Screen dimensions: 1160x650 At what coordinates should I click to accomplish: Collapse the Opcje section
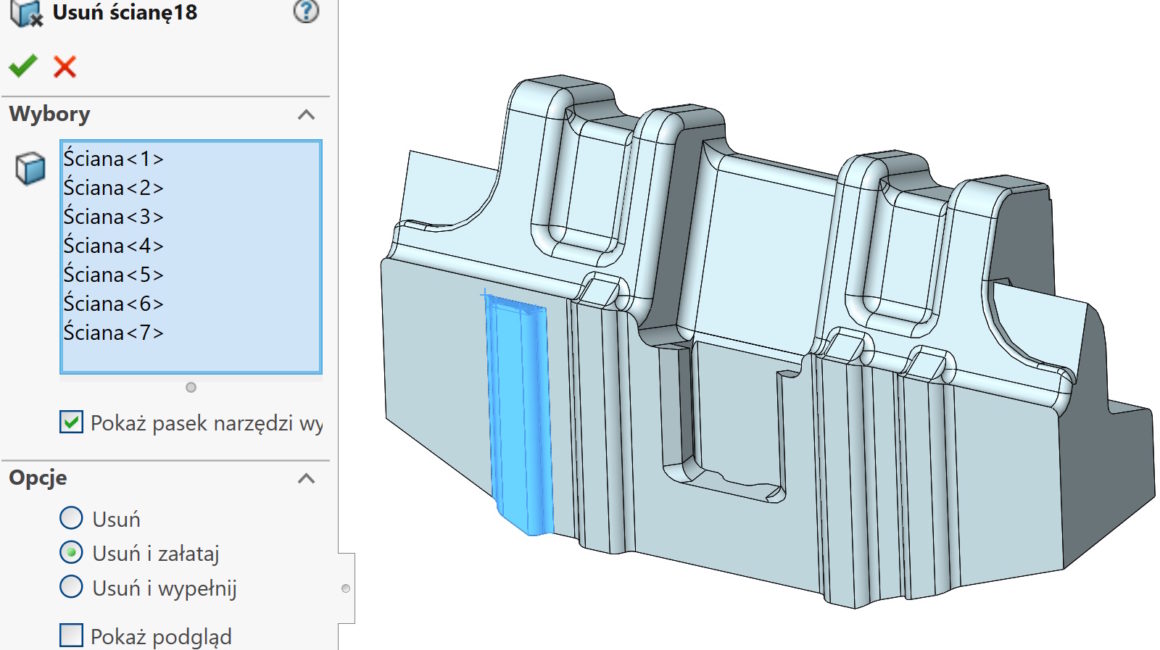point(306,478)
